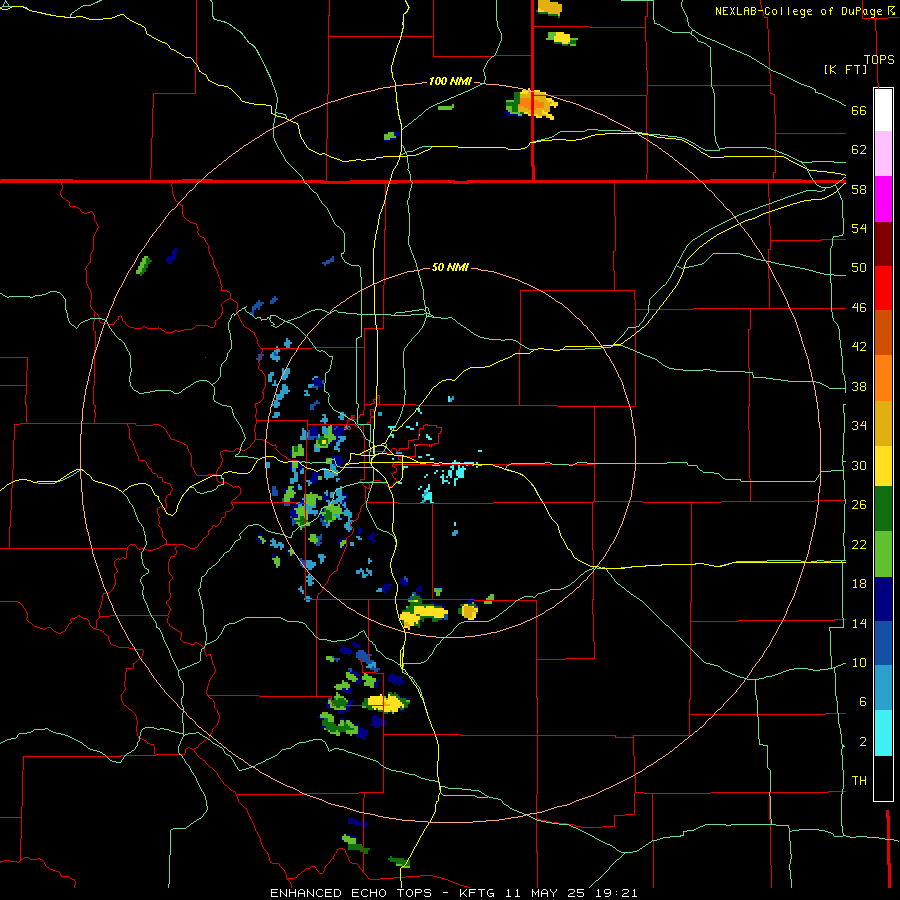Select the "54" scale label

[859, 228]
